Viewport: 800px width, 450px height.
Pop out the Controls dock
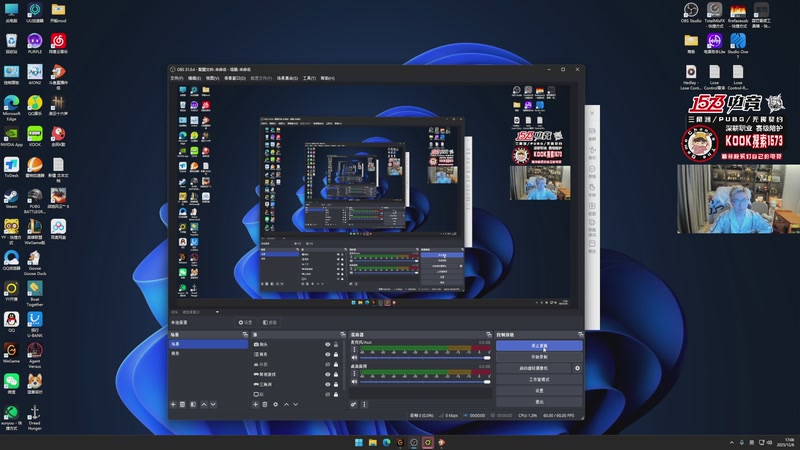click(580, 335)
